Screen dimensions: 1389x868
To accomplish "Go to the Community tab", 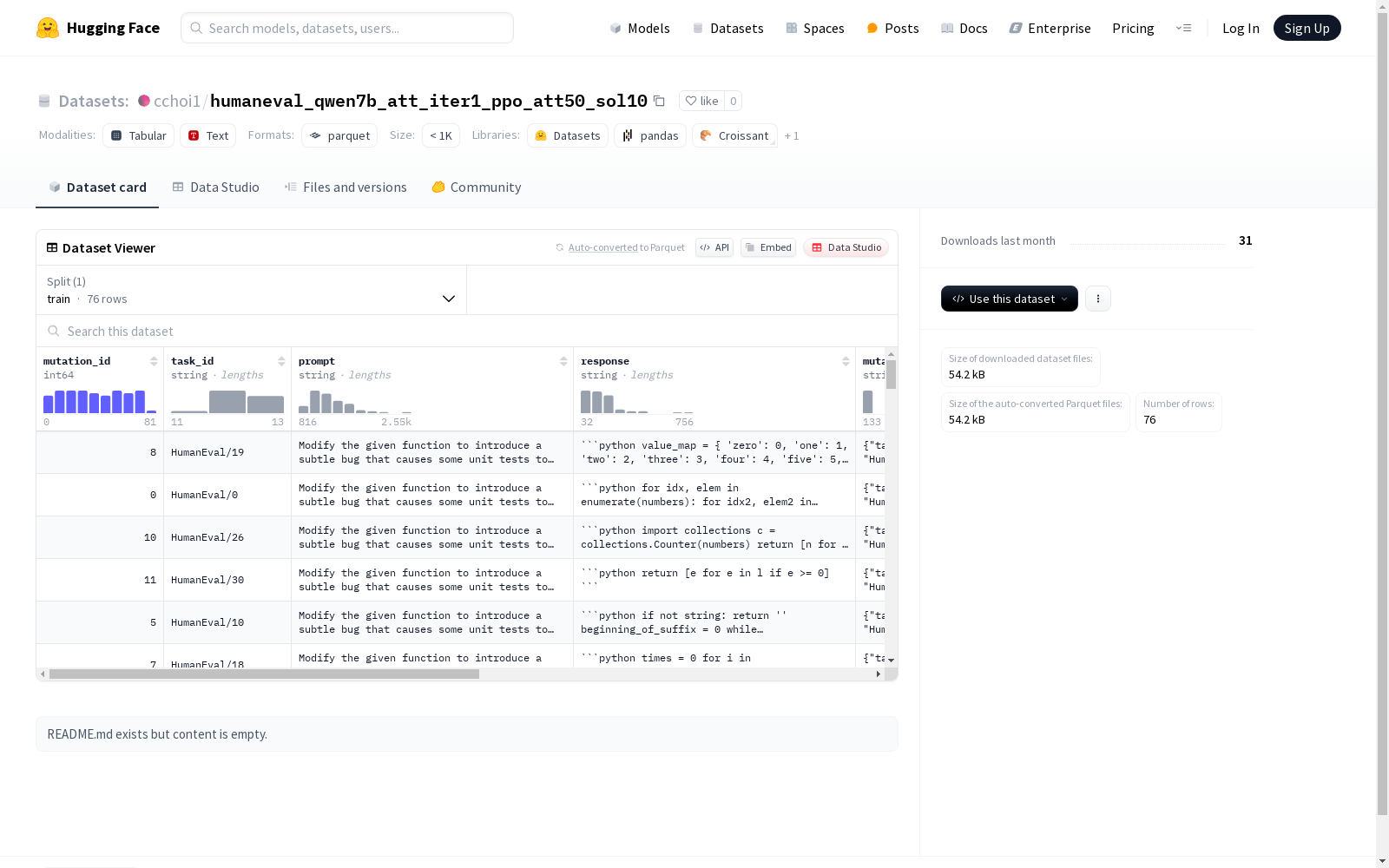I will 477,187.
